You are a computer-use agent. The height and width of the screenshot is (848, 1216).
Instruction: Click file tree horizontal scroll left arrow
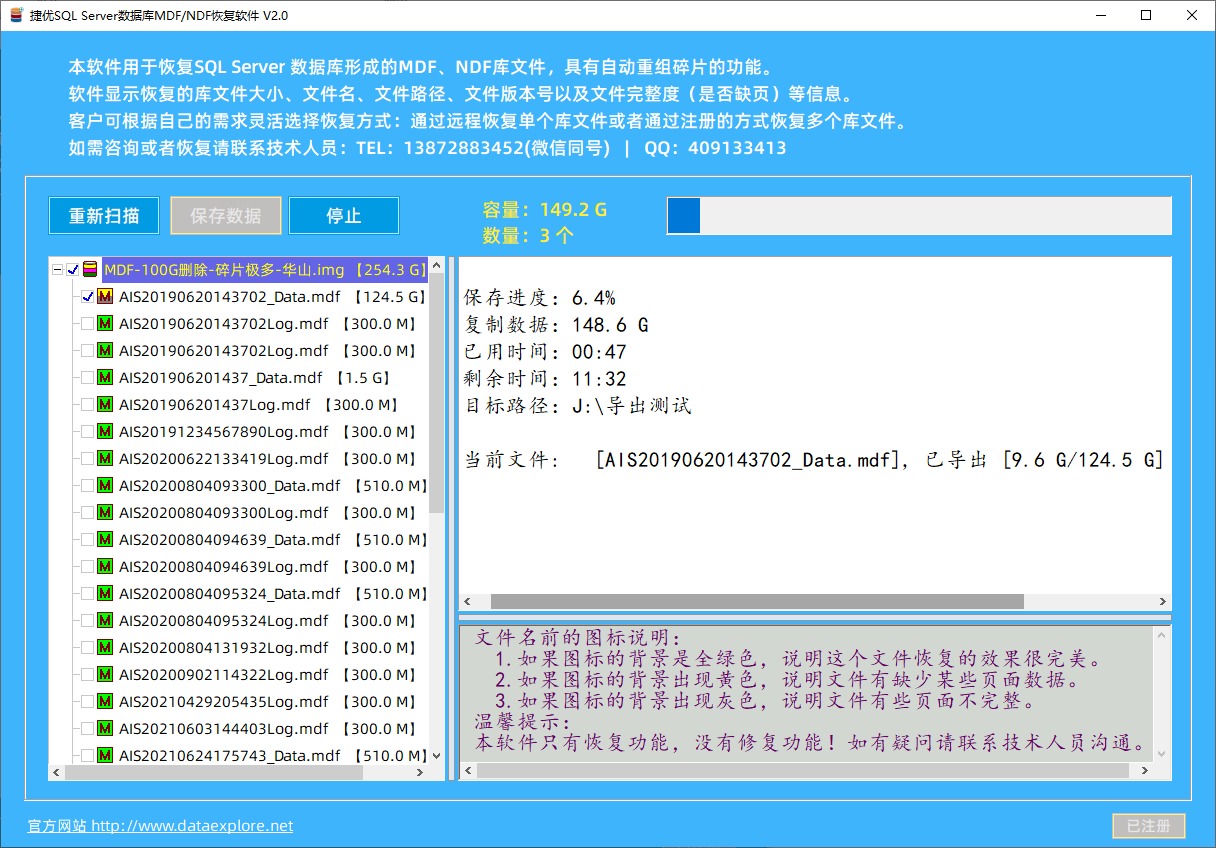[57, 773]
